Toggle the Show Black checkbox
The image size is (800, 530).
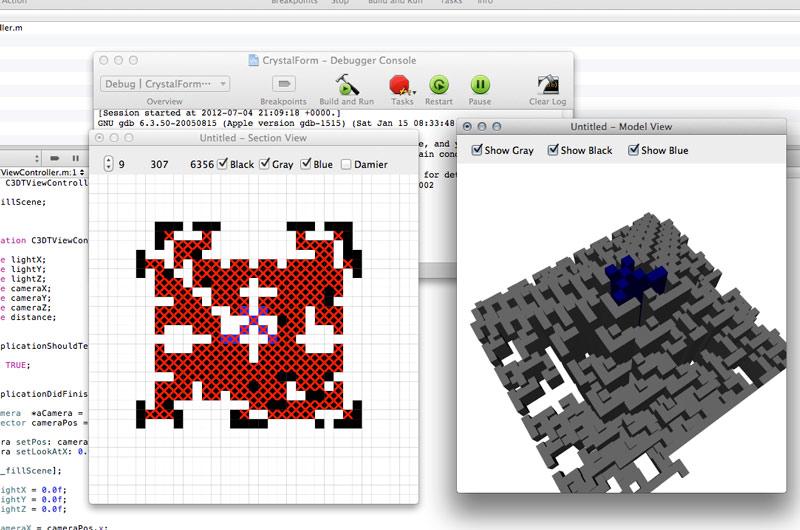552,151
